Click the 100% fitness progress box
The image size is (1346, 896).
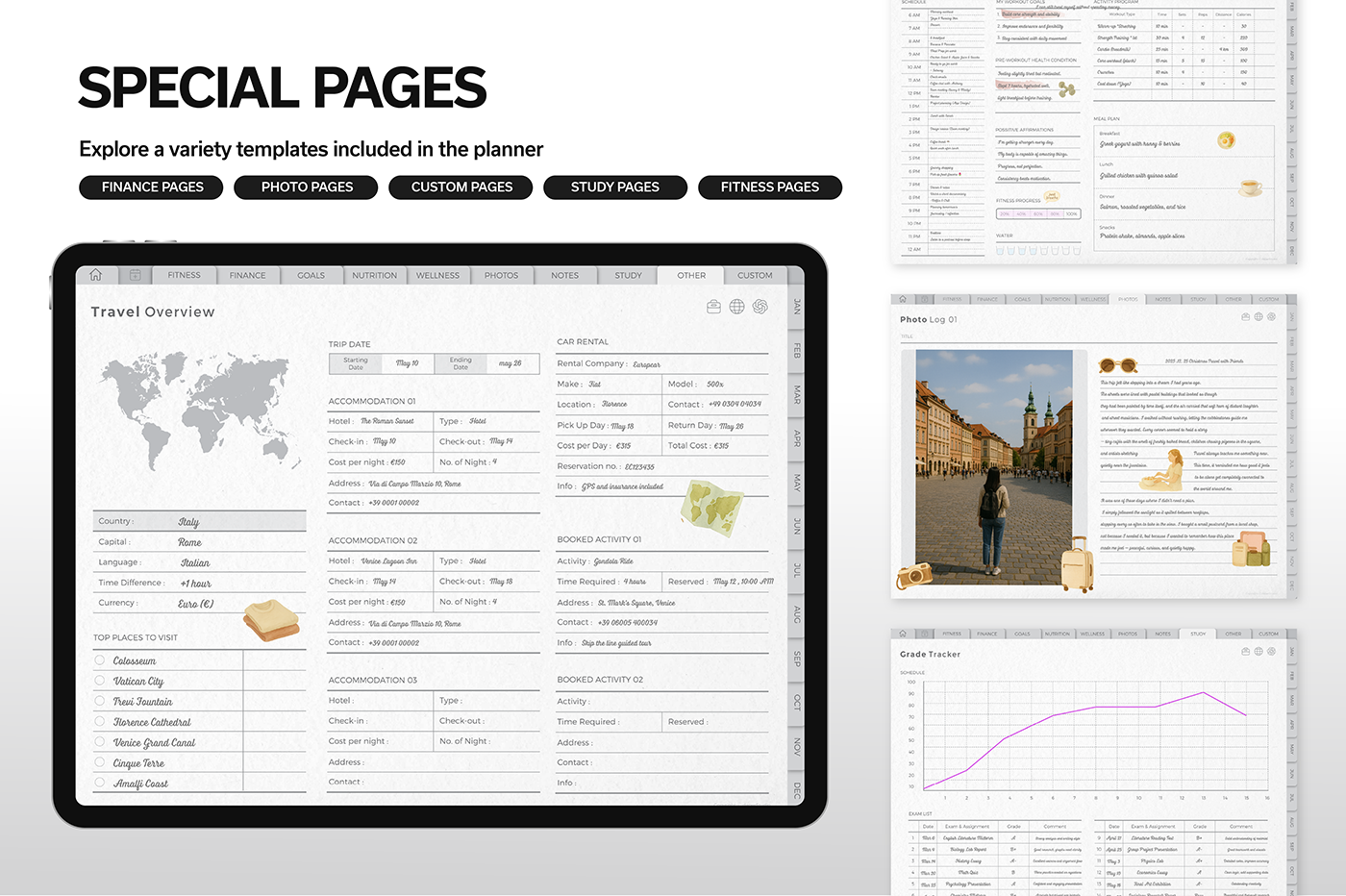[1071, 213]
